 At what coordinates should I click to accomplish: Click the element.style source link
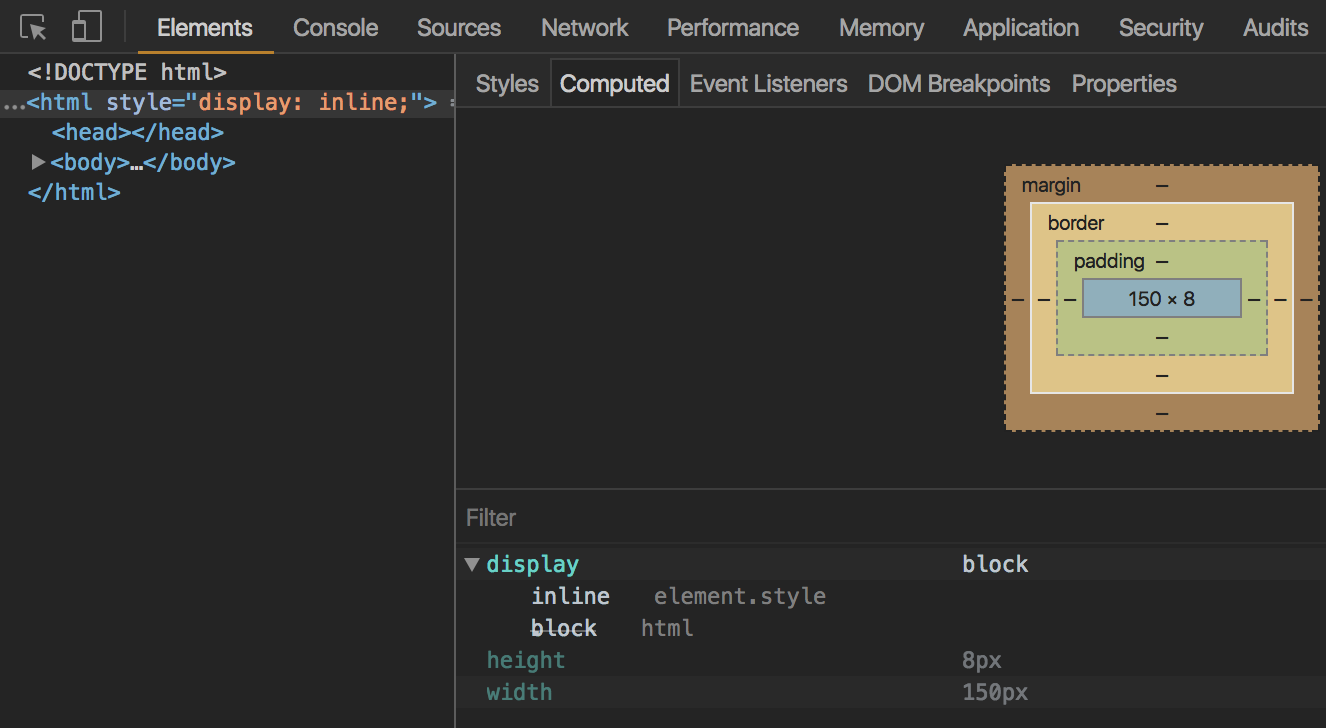point(739,597)
